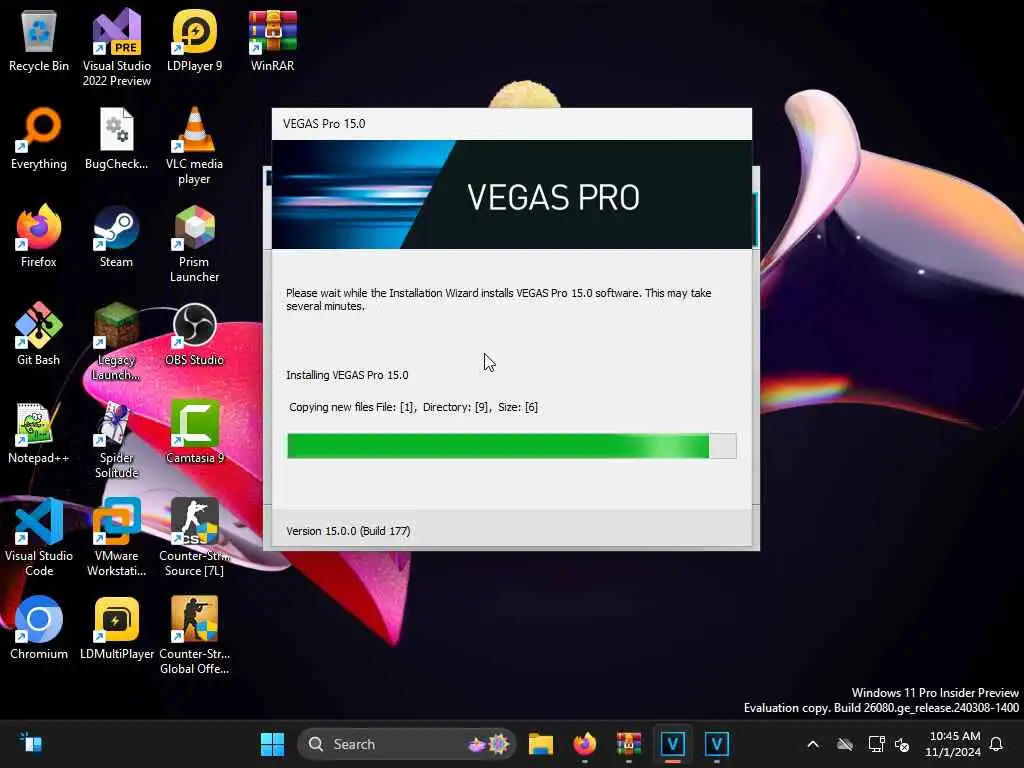1024x768 pixels.
Task: Select the Steam desktop shortcut
Action: pos(116,237)
